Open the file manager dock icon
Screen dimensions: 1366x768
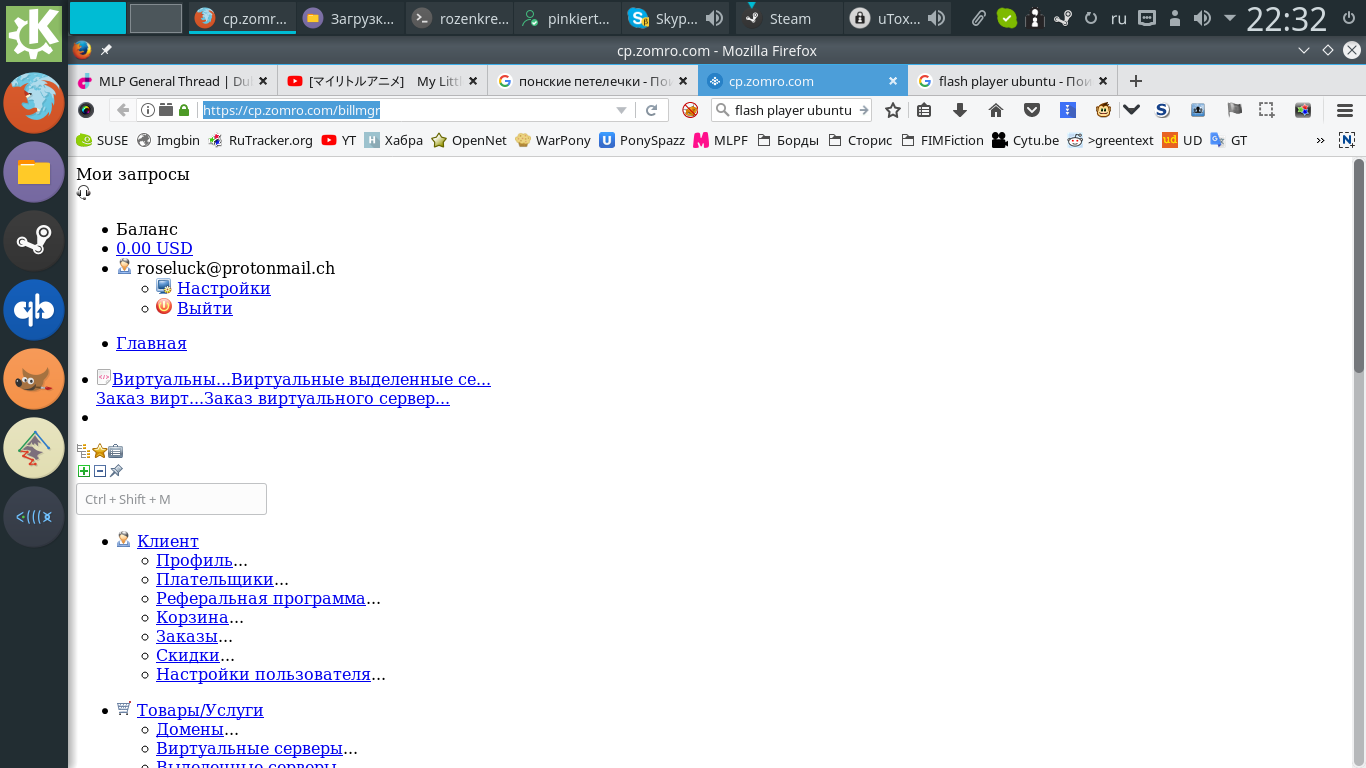pos(34,172)
